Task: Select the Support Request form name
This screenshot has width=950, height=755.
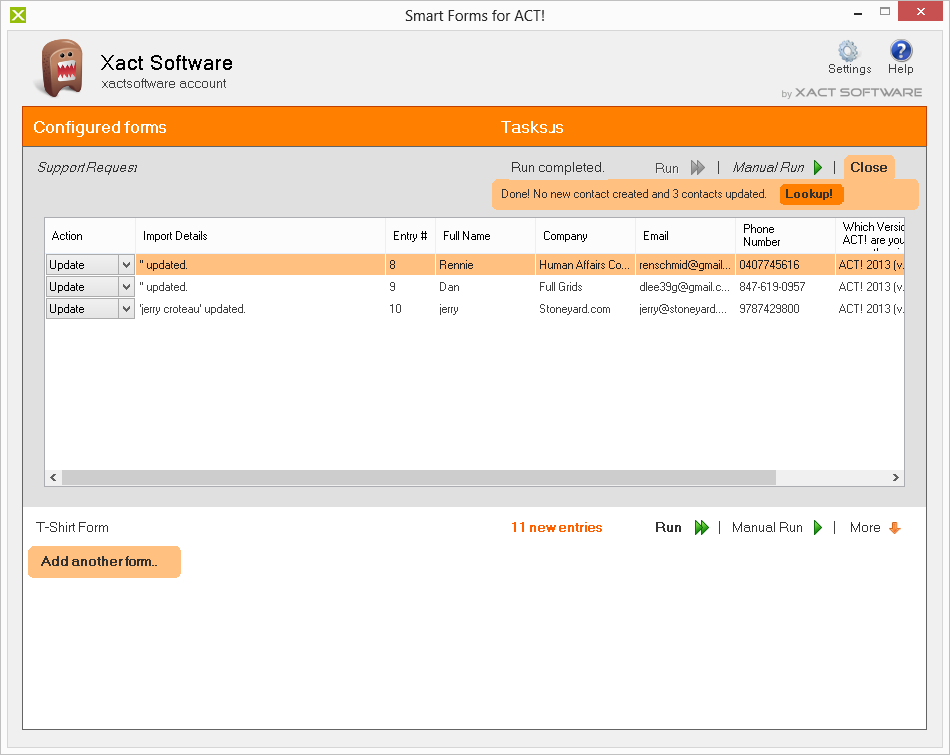Action: [x=88, y=167]
